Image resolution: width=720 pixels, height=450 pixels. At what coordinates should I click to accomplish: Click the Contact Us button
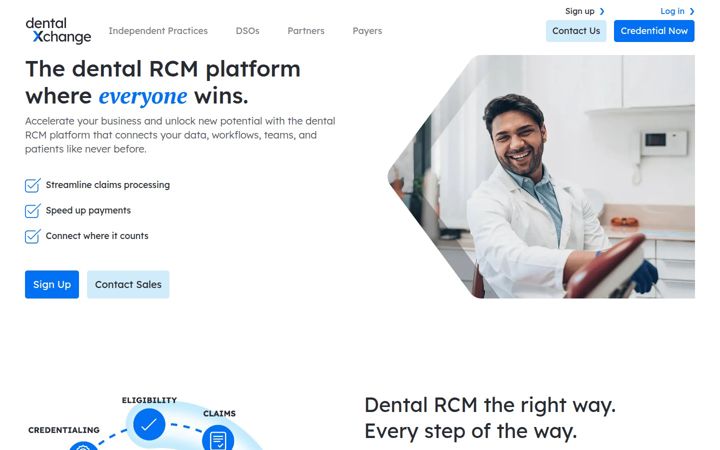[x=576, y=31]
